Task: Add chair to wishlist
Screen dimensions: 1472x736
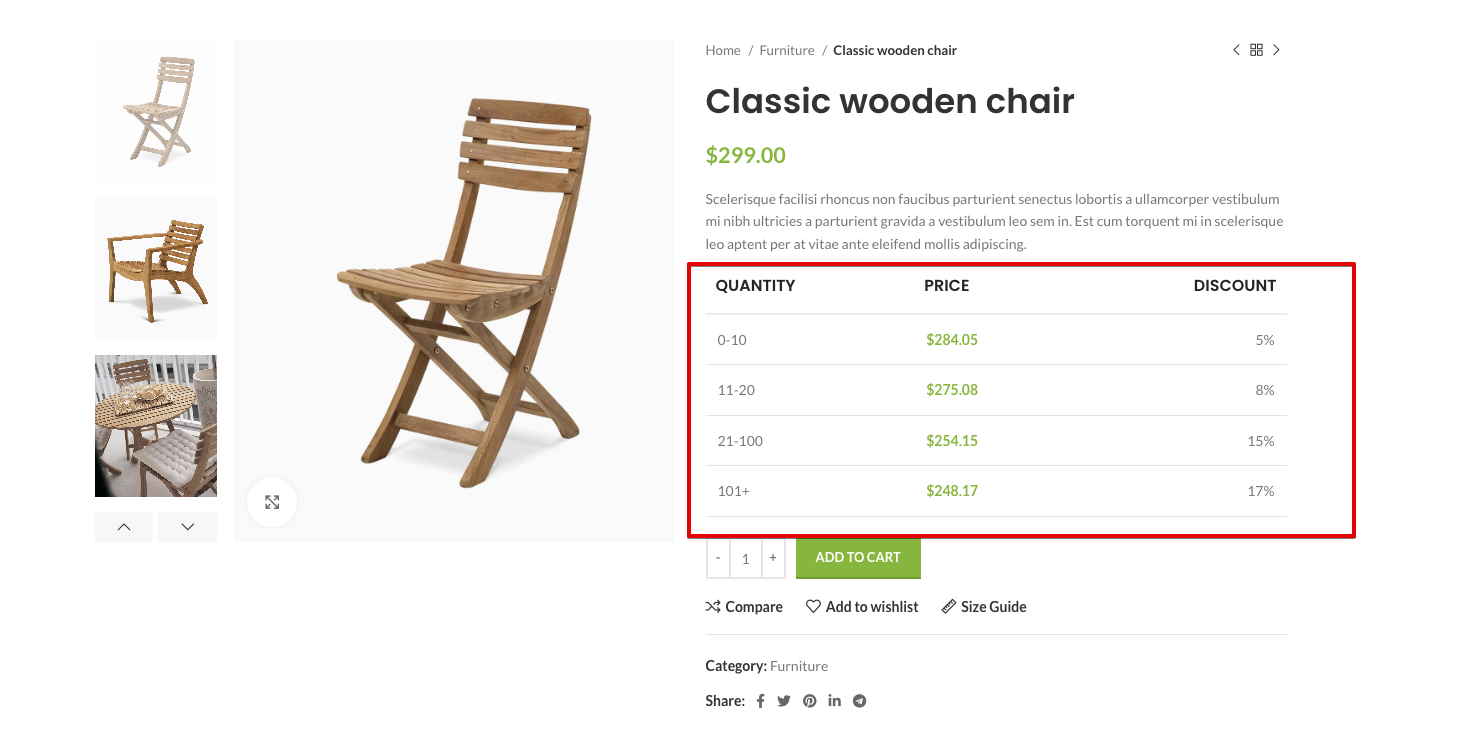Action: 862,607
